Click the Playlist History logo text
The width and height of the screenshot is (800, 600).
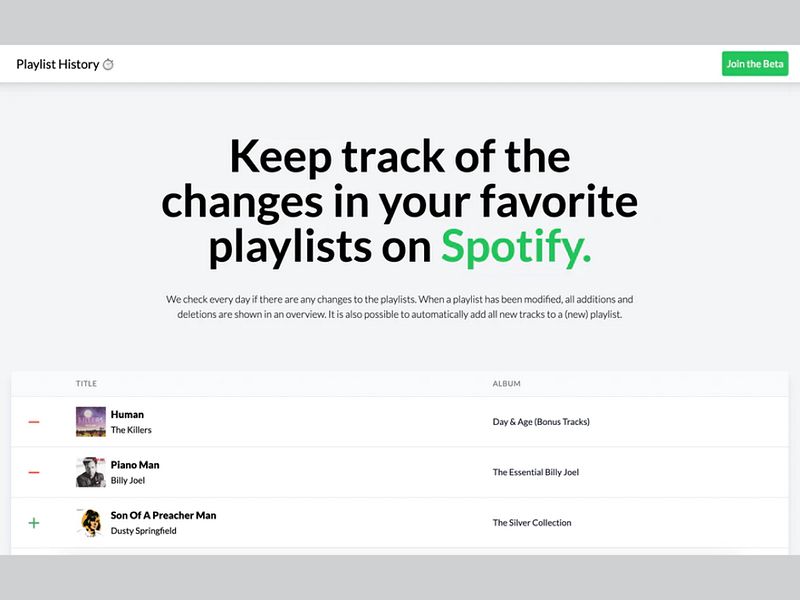(x=56, y=63)
